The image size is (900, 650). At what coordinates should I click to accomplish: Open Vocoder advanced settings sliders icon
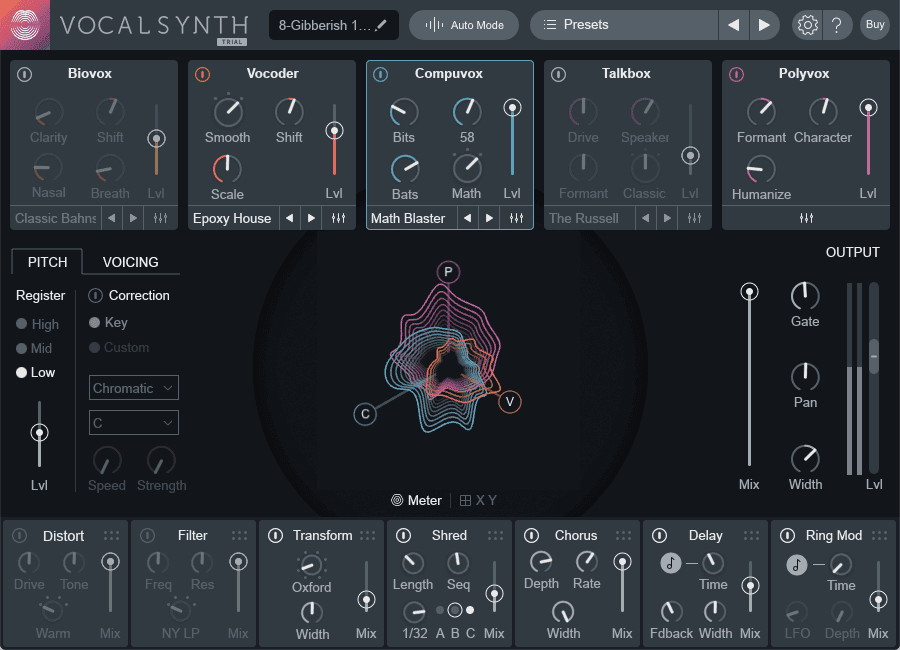339,218
